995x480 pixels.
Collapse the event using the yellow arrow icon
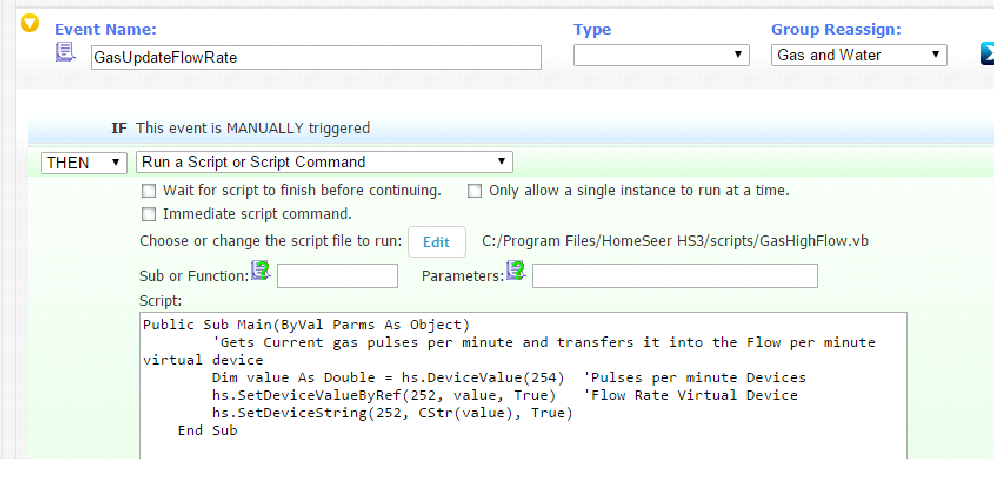(x=30, y=22)
